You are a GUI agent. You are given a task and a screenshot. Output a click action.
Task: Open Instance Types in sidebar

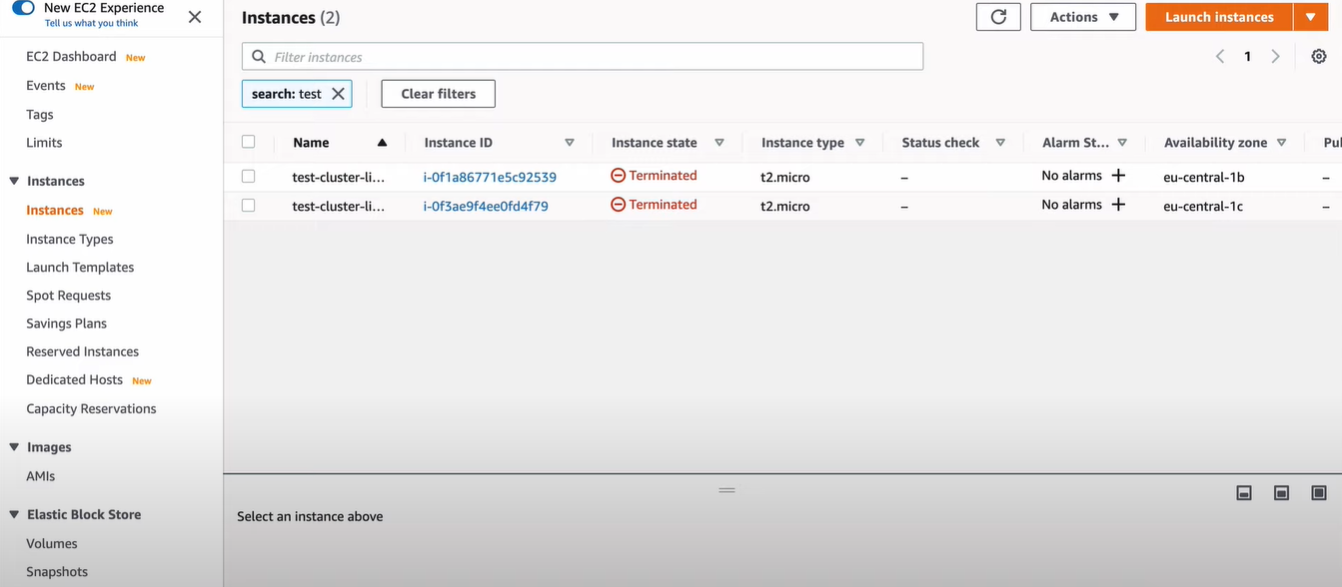(x=70, y=239)
